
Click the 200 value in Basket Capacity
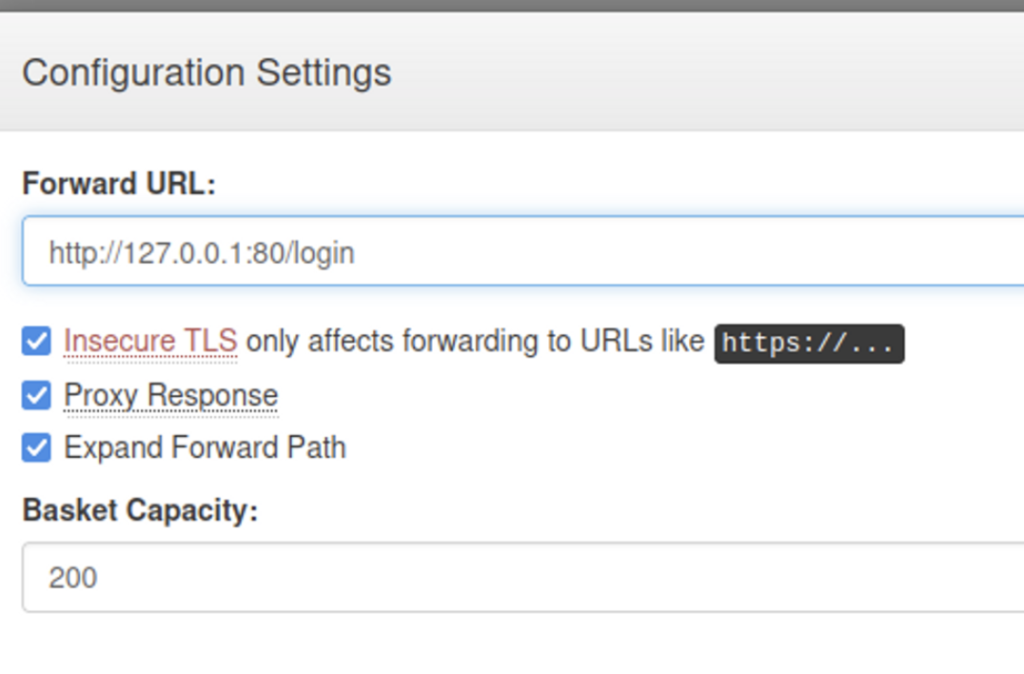click(x=73, y=578)
